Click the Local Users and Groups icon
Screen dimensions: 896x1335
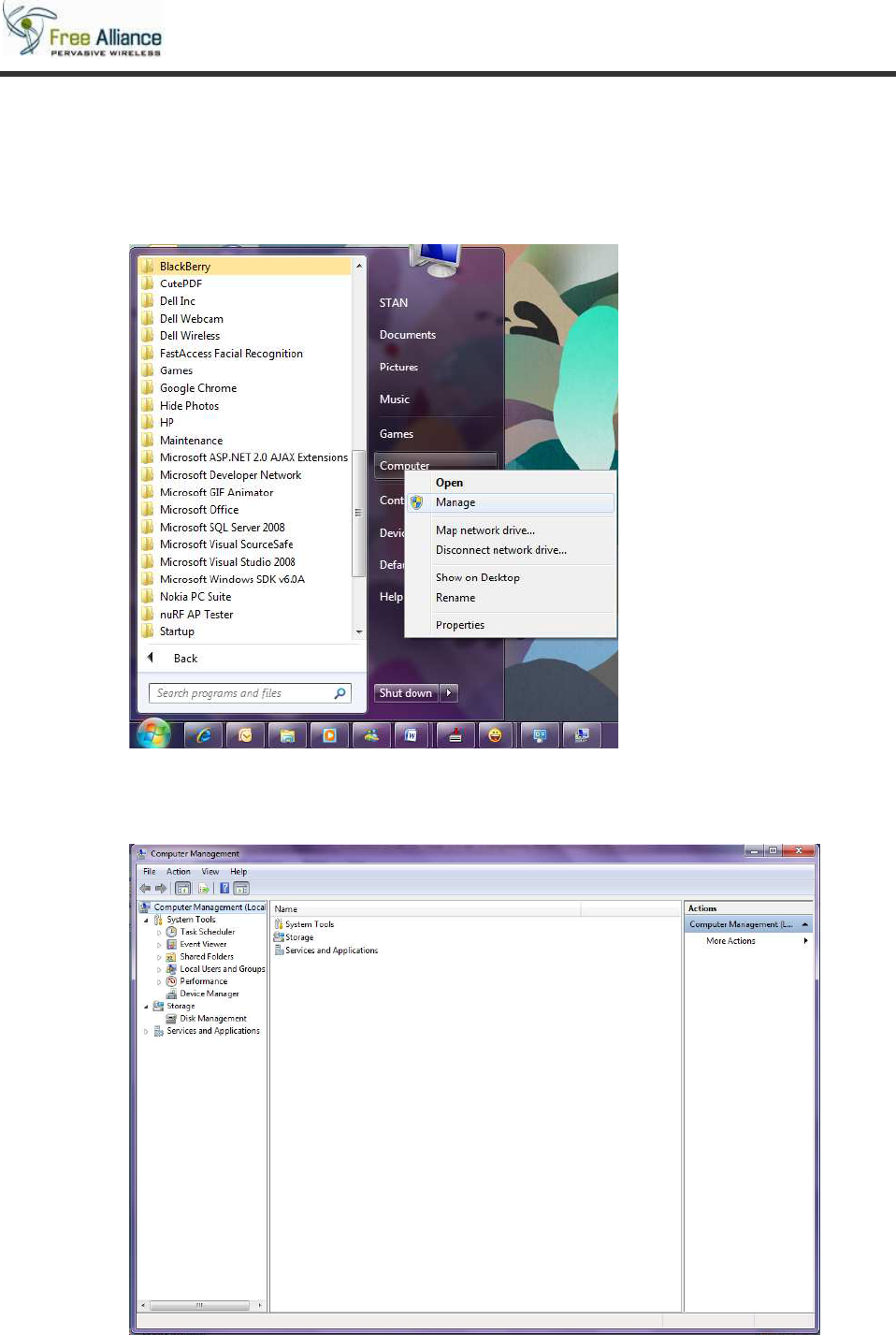(x=171, y=969)
